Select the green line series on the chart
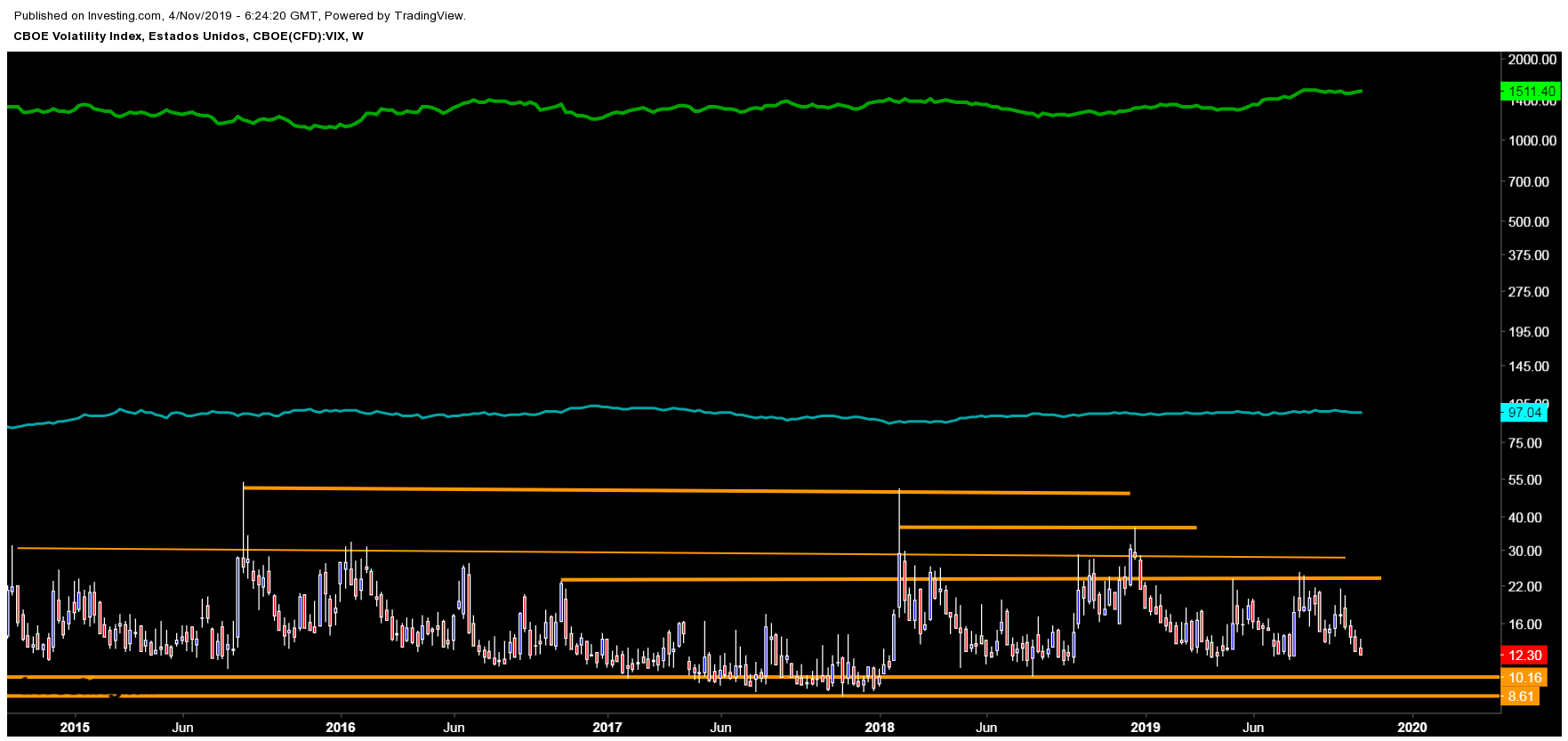The width and height of the screenshot is (1568, 741). pos(685,107)
